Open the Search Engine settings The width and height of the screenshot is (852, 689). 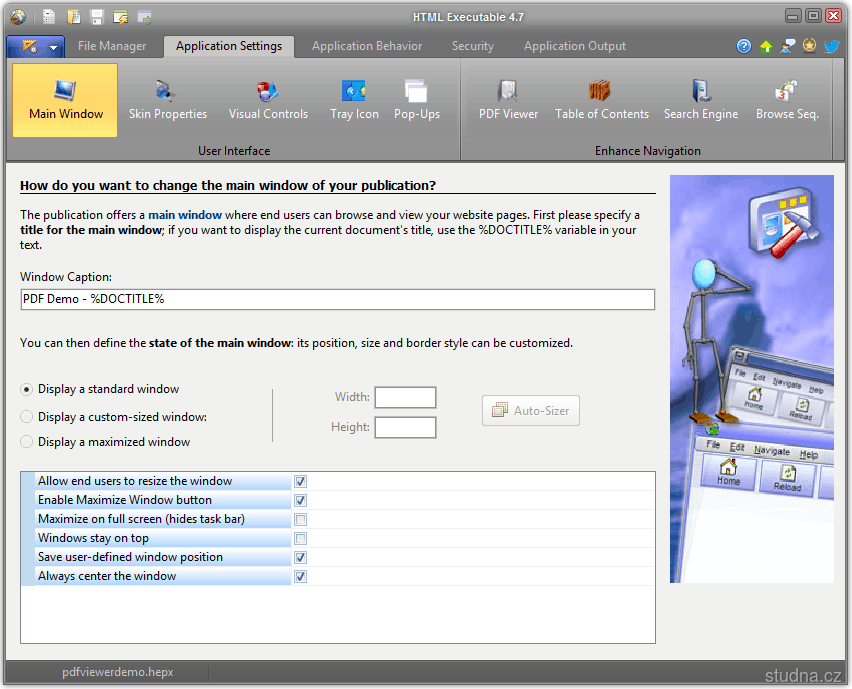click(x=700, y=100)
